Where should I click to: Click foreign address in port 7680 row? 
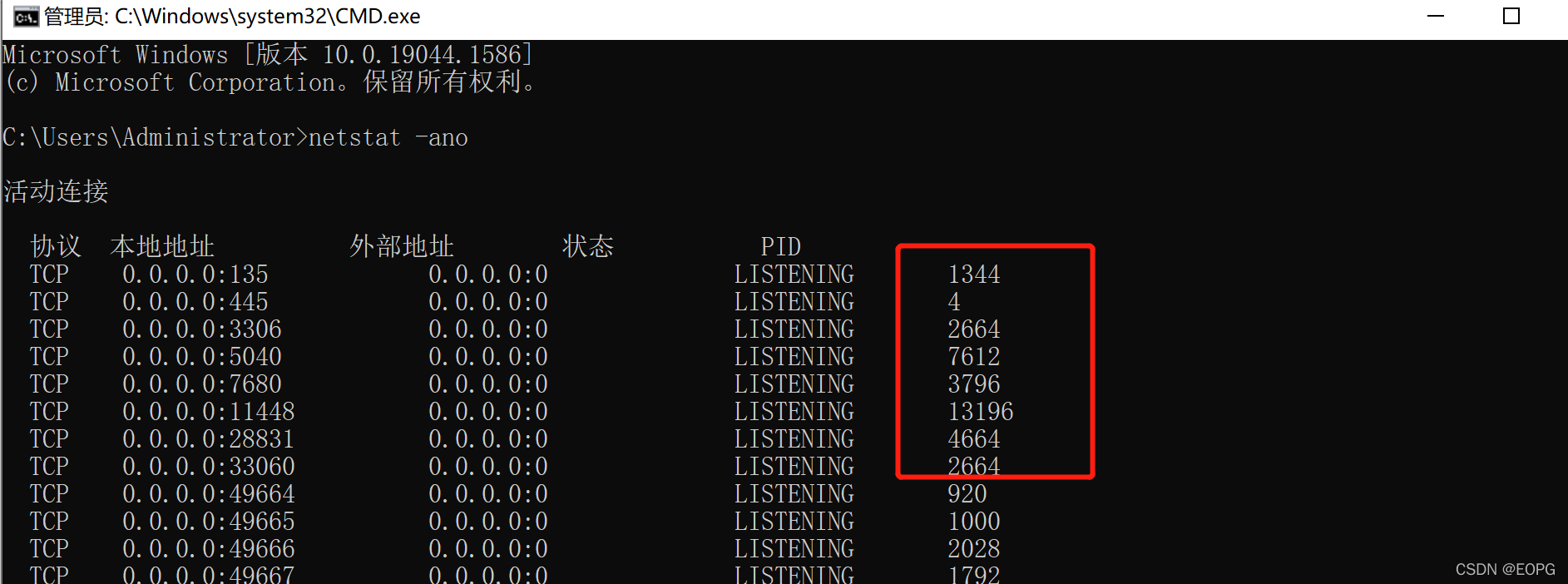coord(488,384)
